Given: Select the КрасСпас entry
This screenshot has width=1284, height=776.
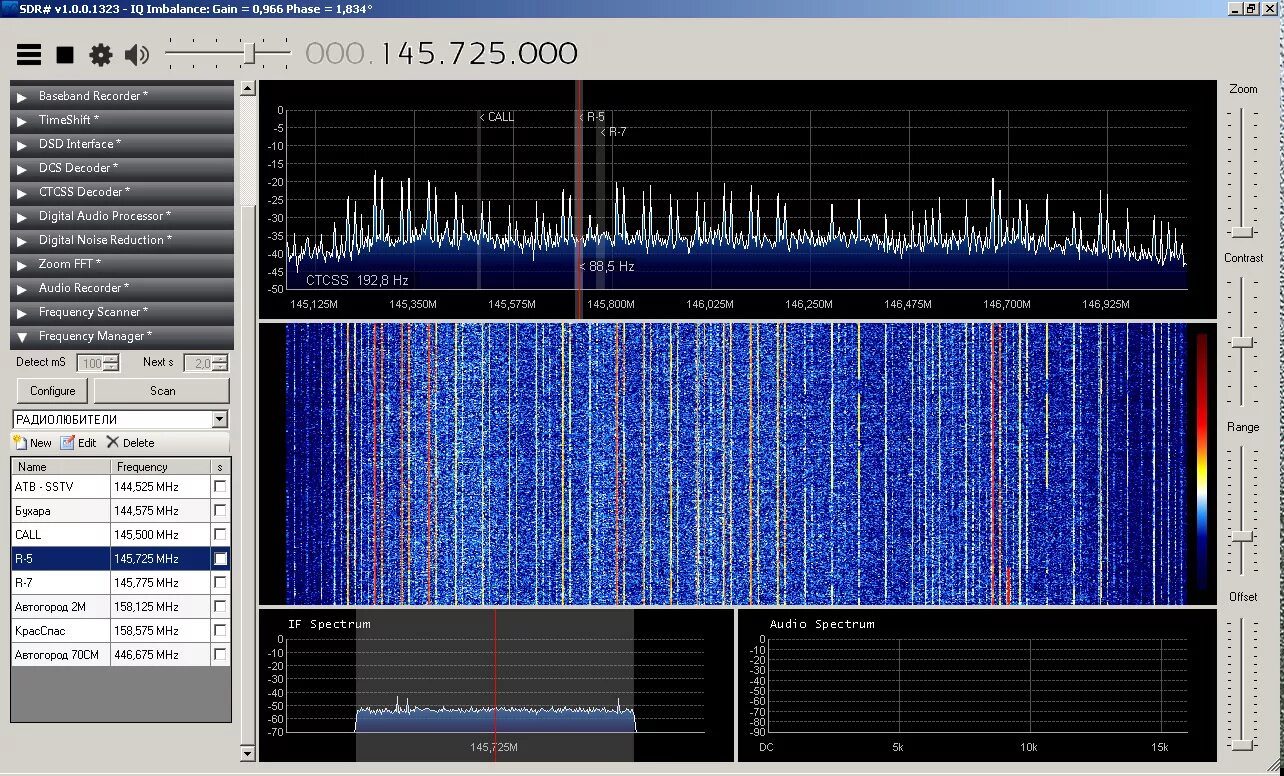Looking at the screenshot, I should (x=121, y=630).
